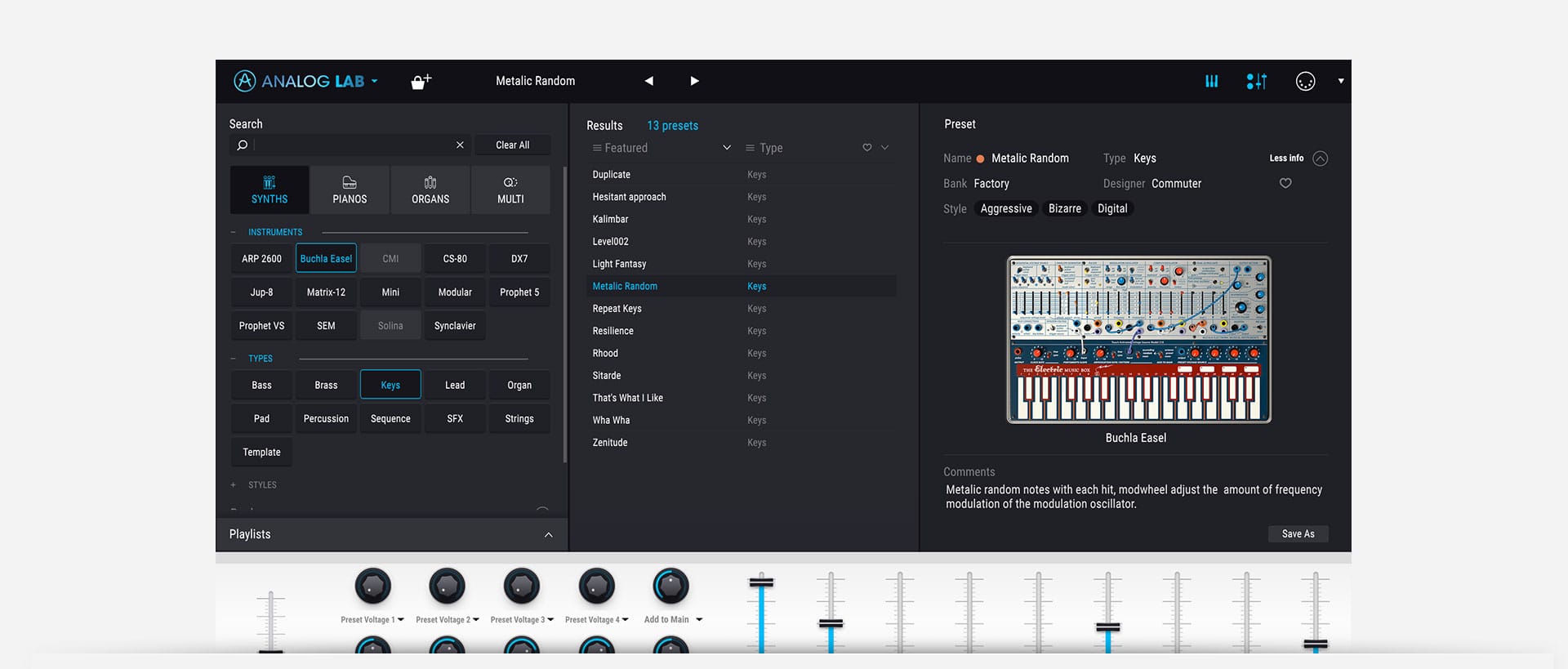Viewport: 1568px width, 669px height.
Task: Focus the preset search field
Action: [x=352, y=145]
